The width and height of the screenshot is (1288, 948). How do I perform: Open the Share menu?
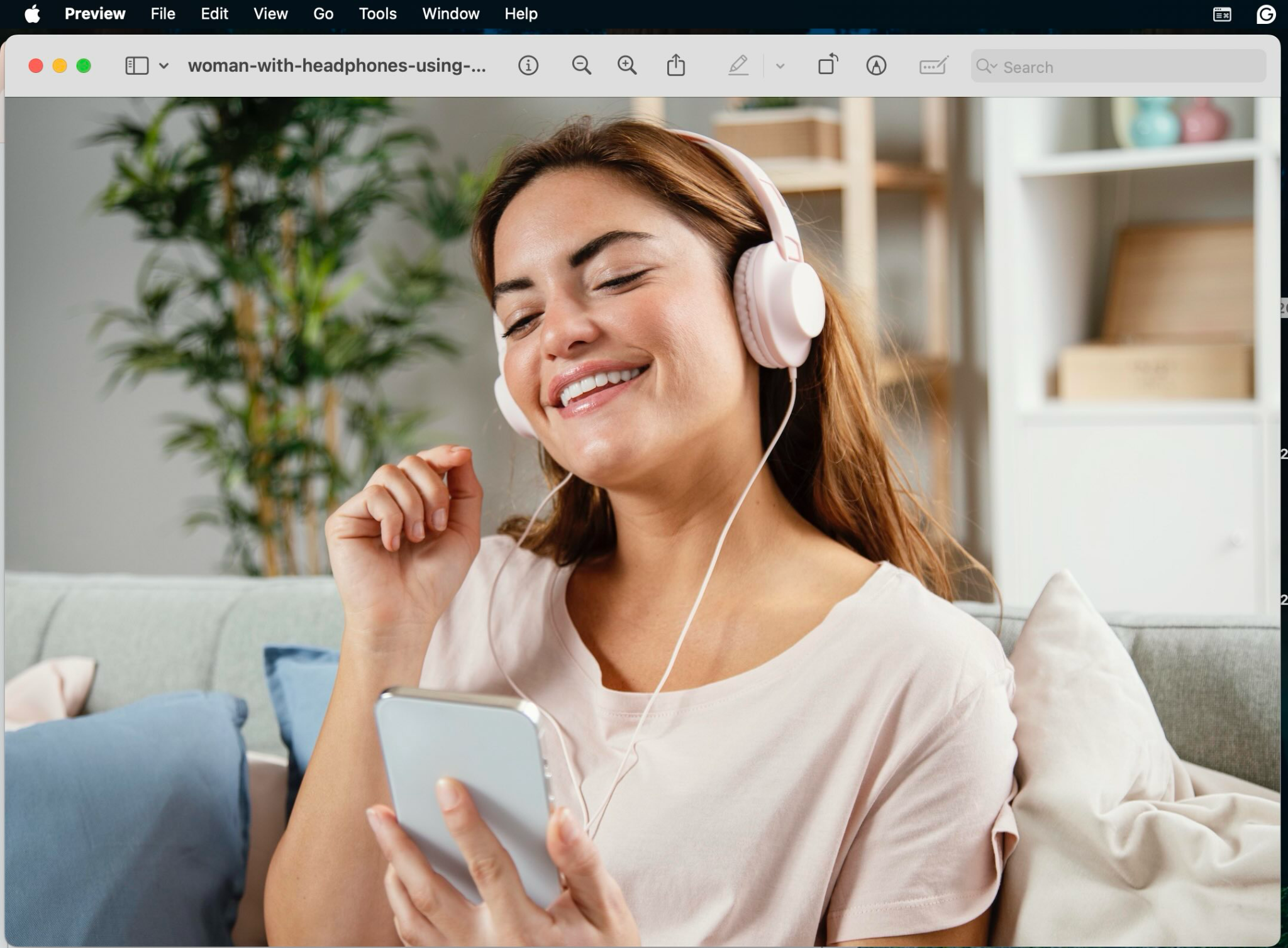676,65
